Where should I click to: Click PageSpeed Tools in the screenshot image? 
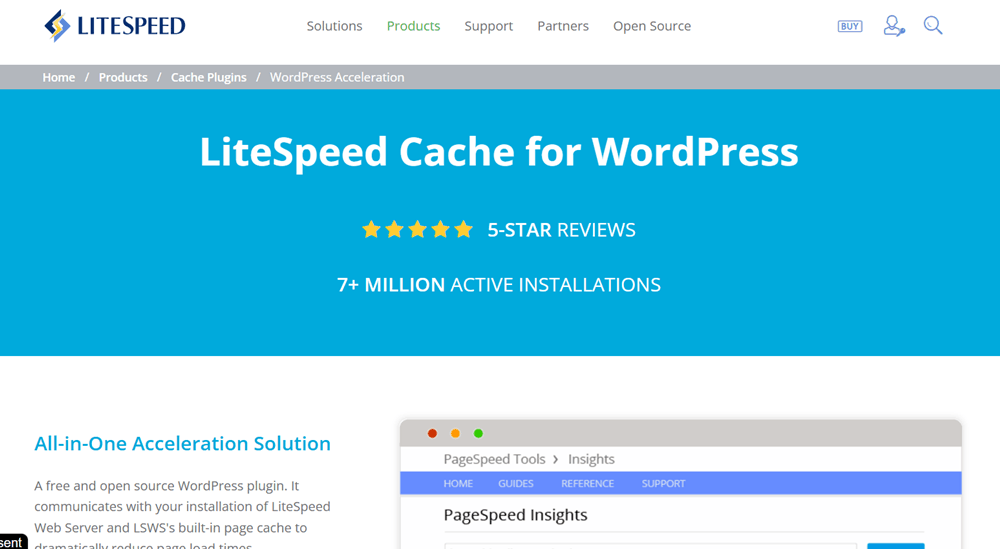coord(494,459)
